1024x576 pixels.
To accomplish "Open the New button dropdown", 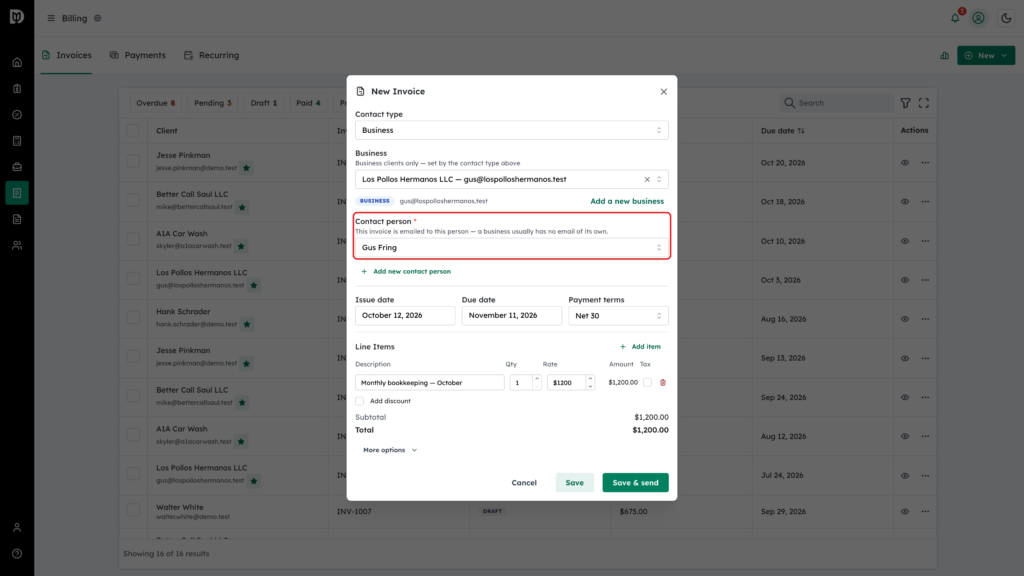I will 986,56.
